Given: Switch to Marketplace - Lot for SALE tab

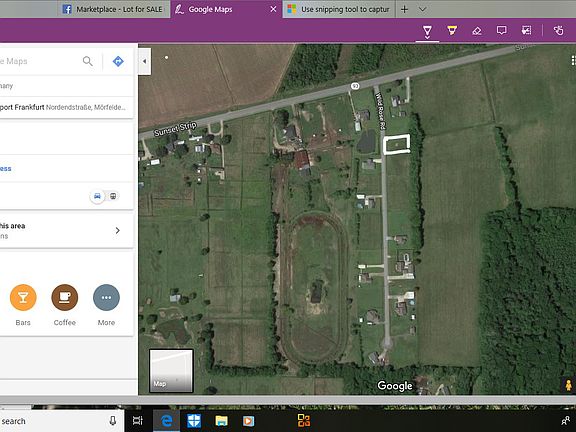Looking at the screenshot, I should (113, 9).
